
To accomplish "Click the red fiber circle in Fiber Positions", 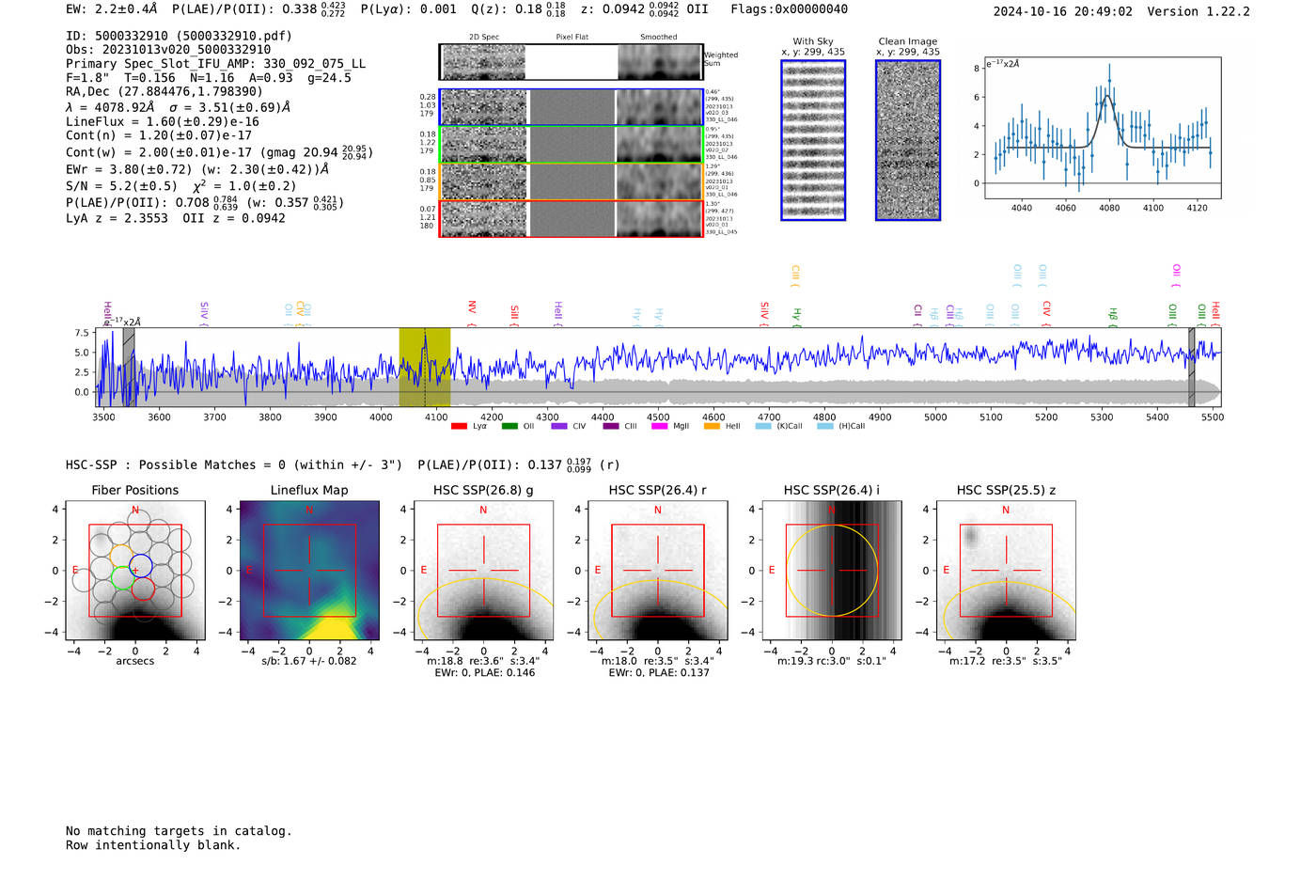I will pos(143,589).
